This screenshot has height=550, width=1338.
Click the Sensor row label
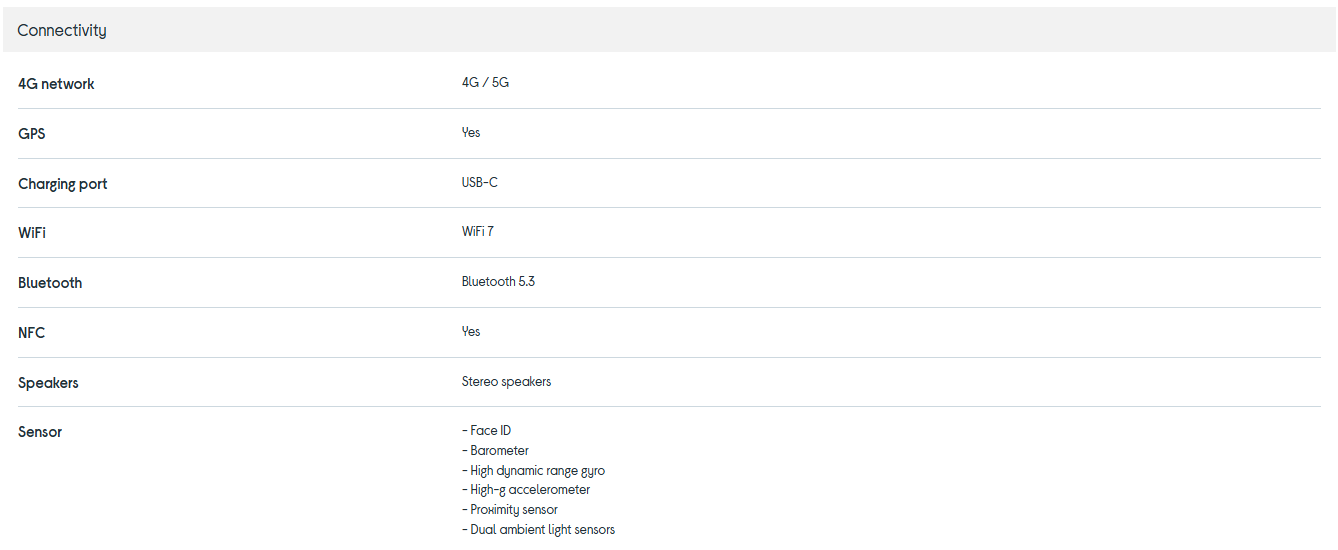pos(40,432)
